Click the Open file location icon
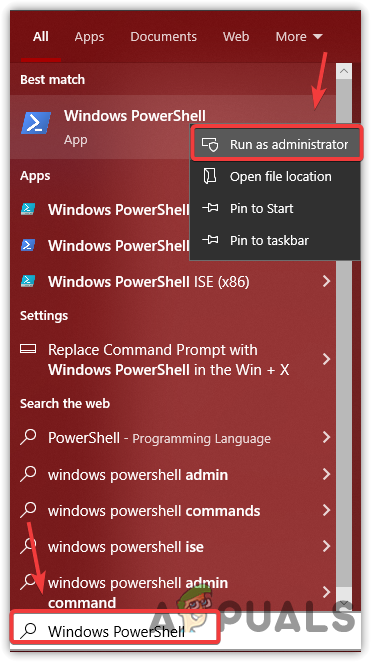Screen dimensions: 371x662 [209, 176]
